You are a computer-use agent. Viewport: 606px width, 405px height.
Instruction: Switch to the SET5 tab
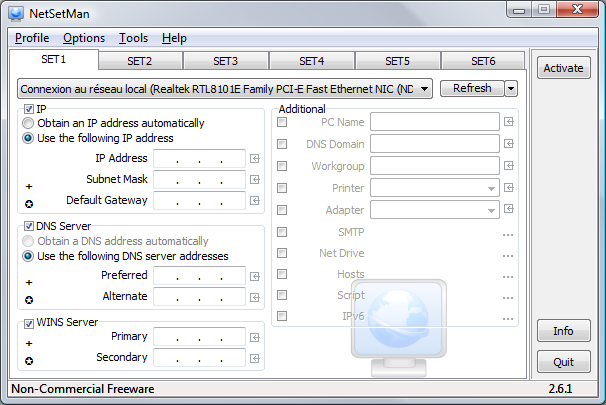click(397, 61)
